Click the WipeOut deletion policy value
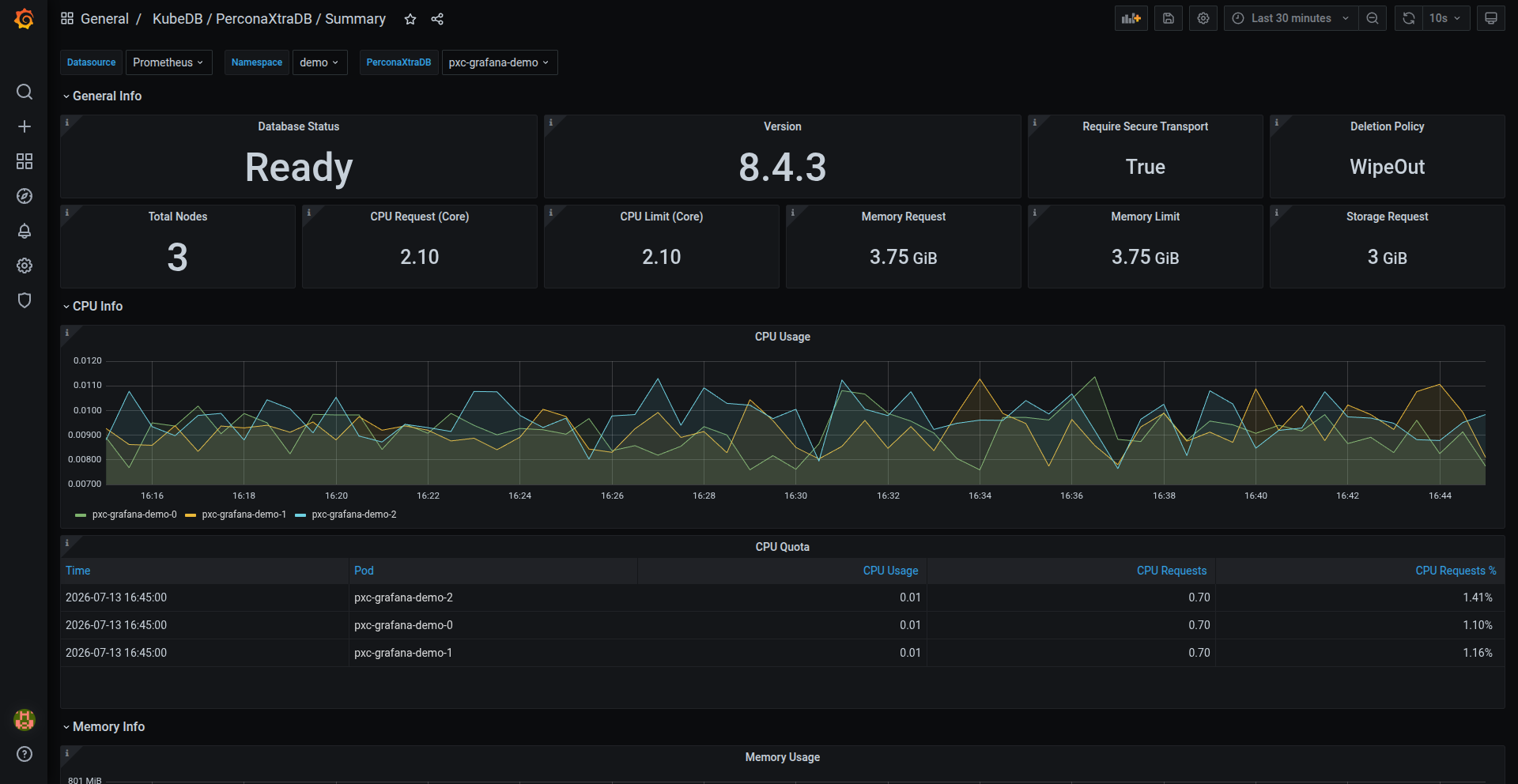Screen dimensions: 1518x784 (x=1388, y=167)
